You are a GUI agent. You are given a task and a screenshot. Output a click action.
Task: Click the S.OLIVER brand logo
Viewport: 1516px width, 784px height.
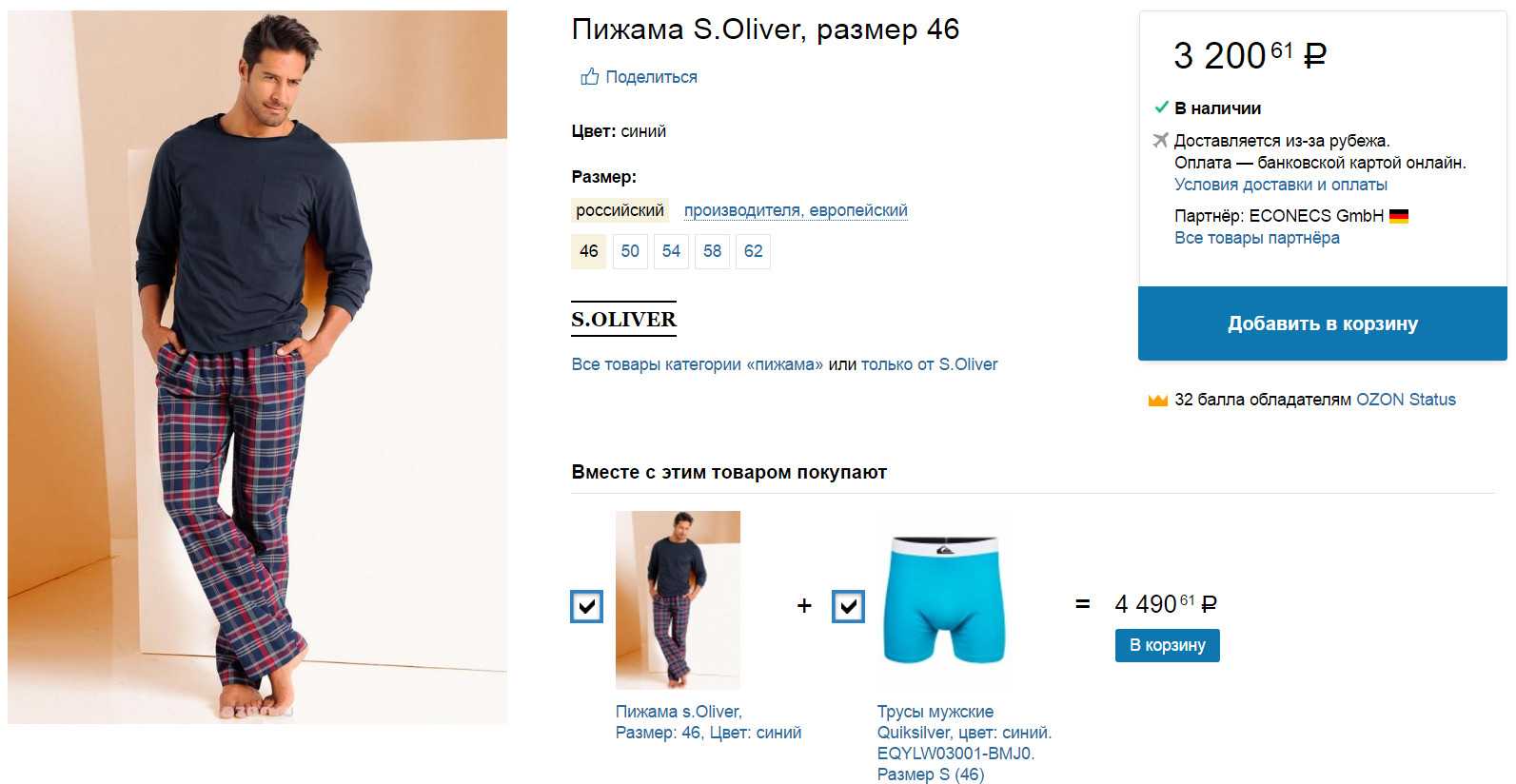pos(623,320)
